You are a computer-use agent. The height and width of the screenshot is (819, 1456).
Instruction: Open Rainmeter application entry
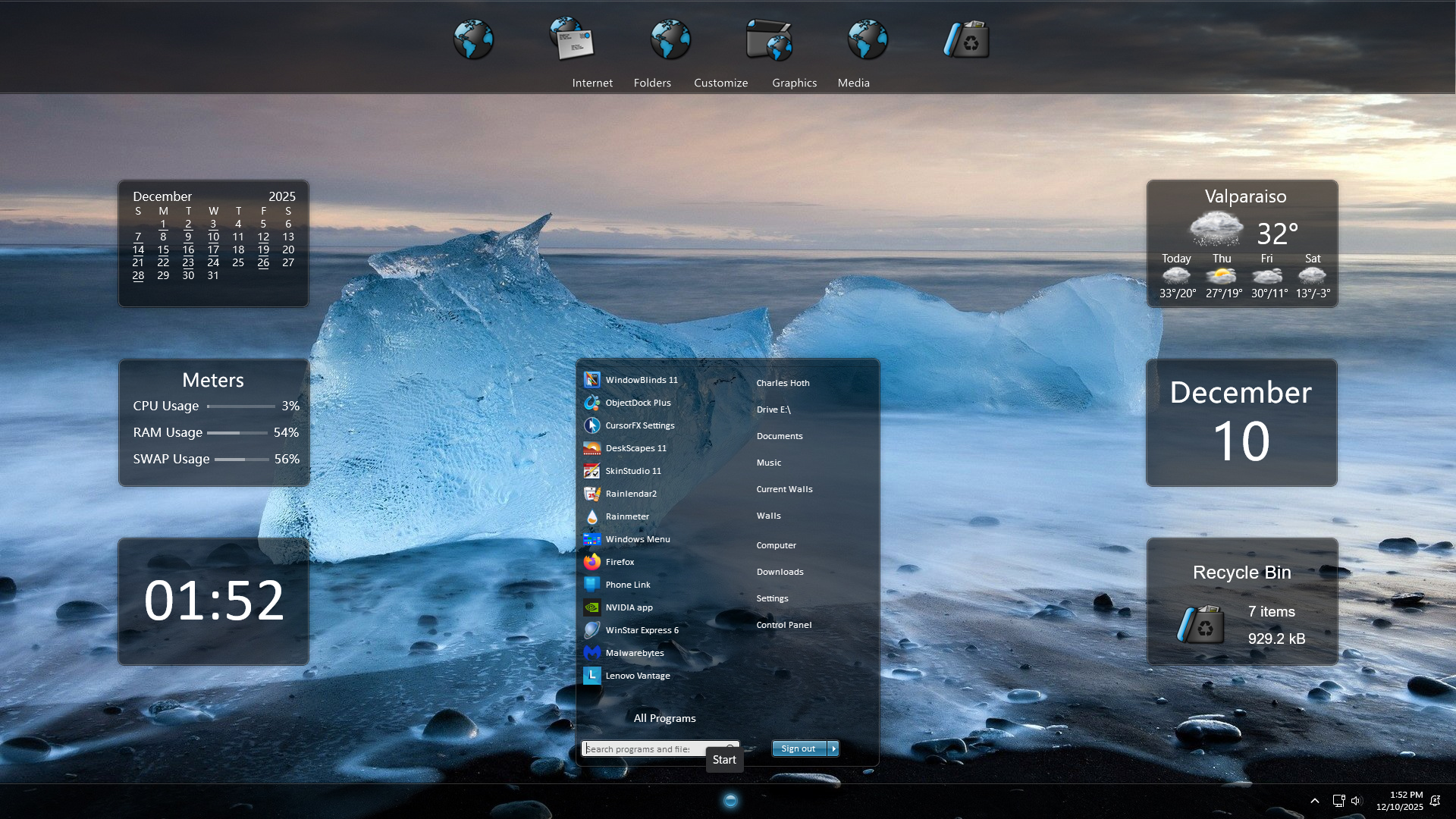coord(626,516)
